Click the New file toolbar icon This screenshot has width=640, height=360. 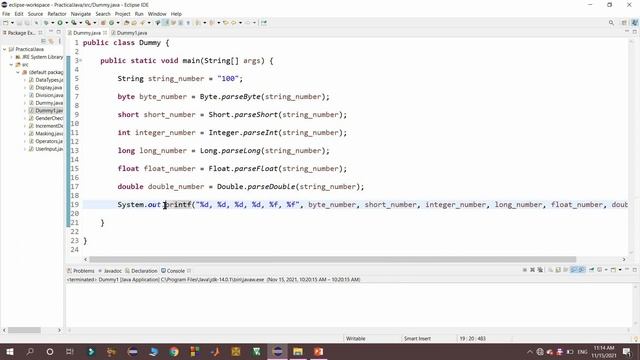6,23
